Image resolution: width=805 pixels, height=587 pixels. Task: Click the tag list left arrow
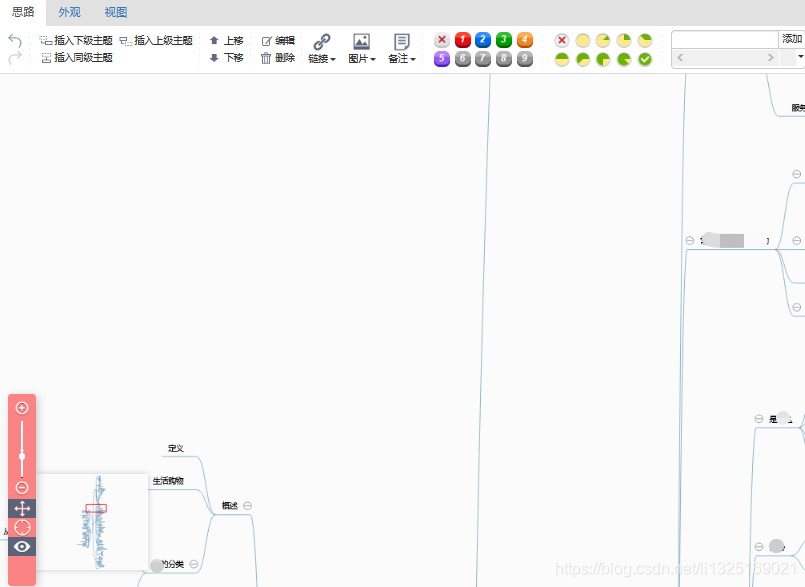click(680, 58)
